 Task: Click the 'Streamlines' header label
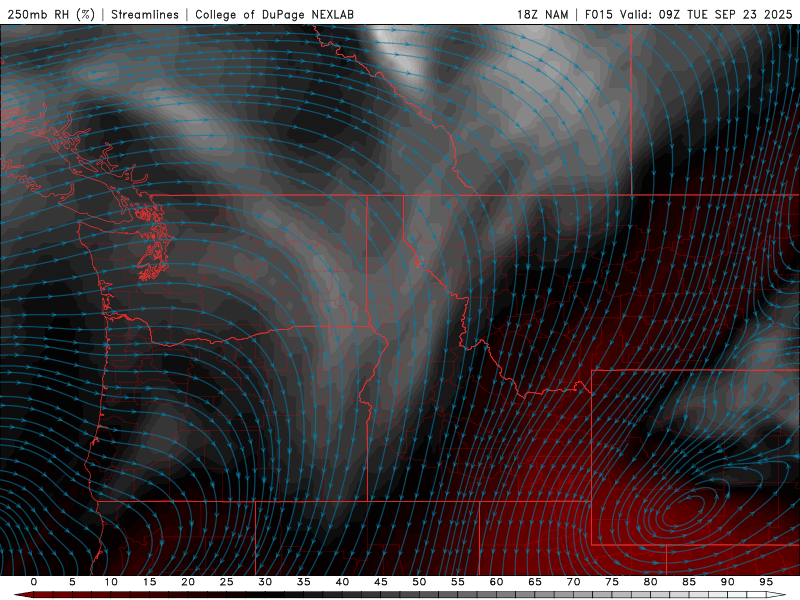145,14
